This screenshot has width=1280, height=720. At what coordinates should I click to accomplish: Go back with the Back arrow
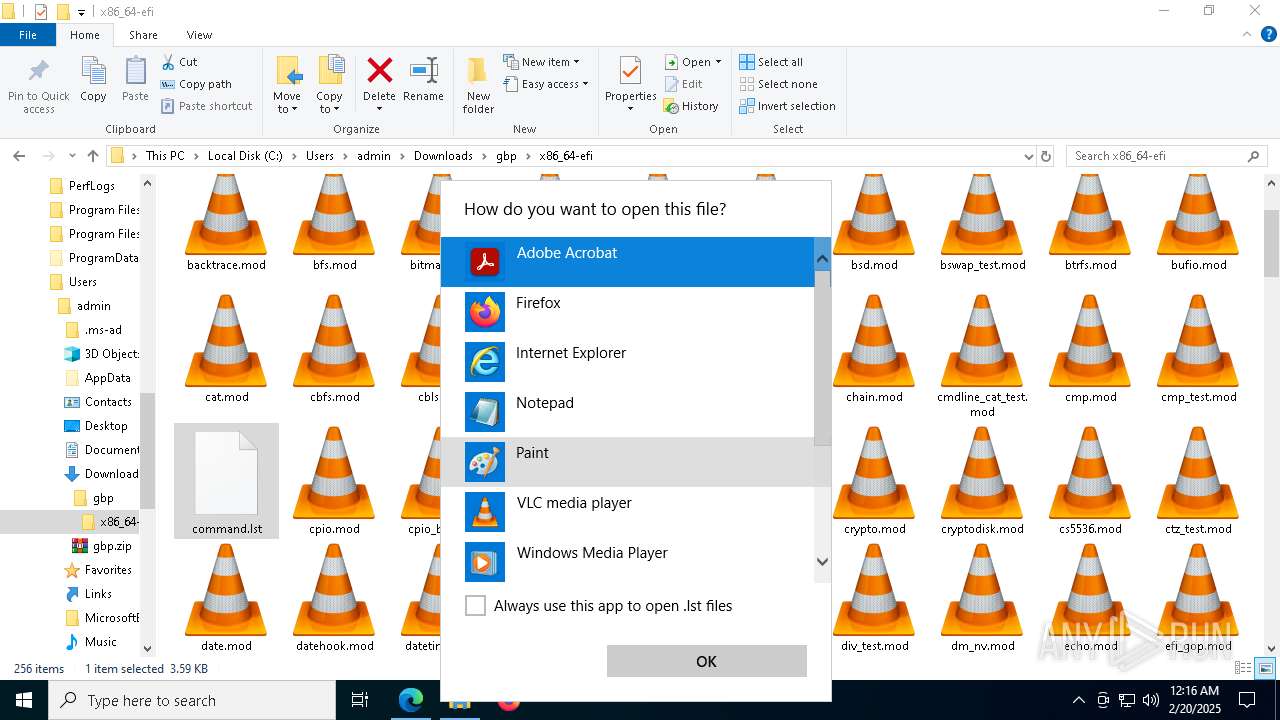[x=19, y=156]
